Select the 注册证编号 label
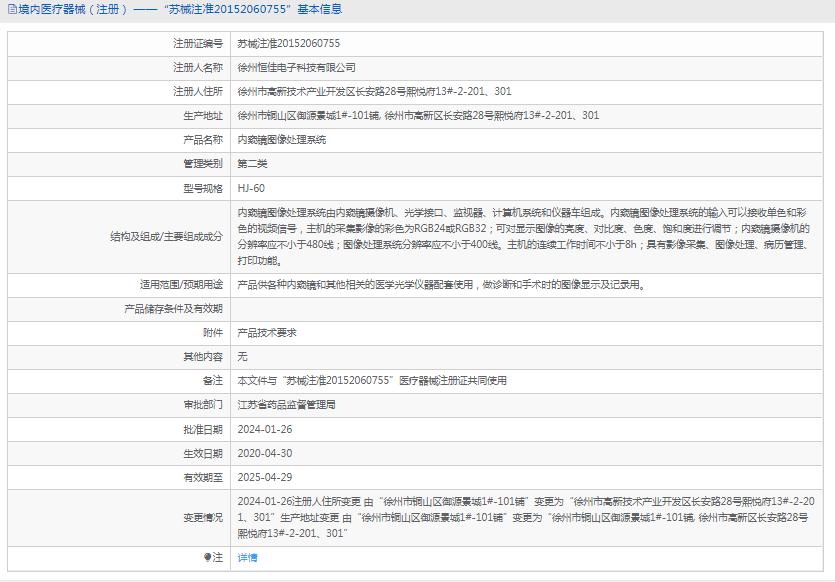The width and height of the screenshot is (835, 582). click(198, 44)
